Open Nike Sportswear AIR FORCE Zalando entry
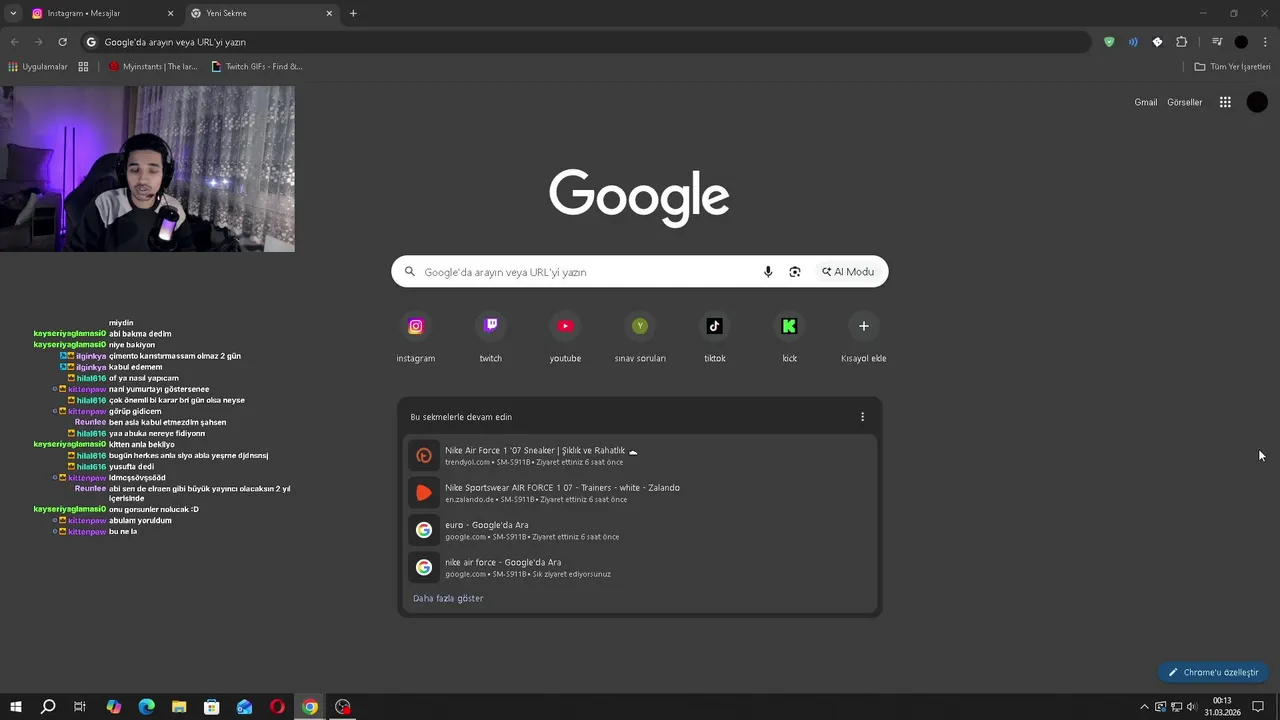This screenshot has height=720, width=1280. [x=640, y=493]
